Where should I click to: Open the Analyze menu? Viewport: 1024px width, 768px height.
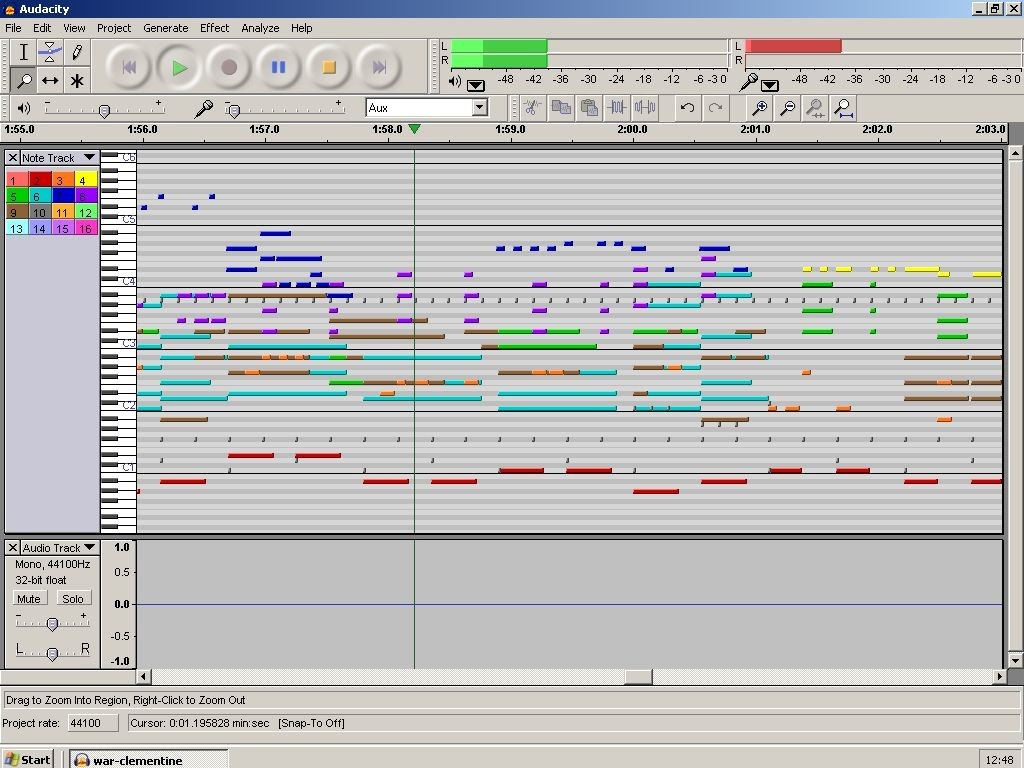click(x=260, y=28)
